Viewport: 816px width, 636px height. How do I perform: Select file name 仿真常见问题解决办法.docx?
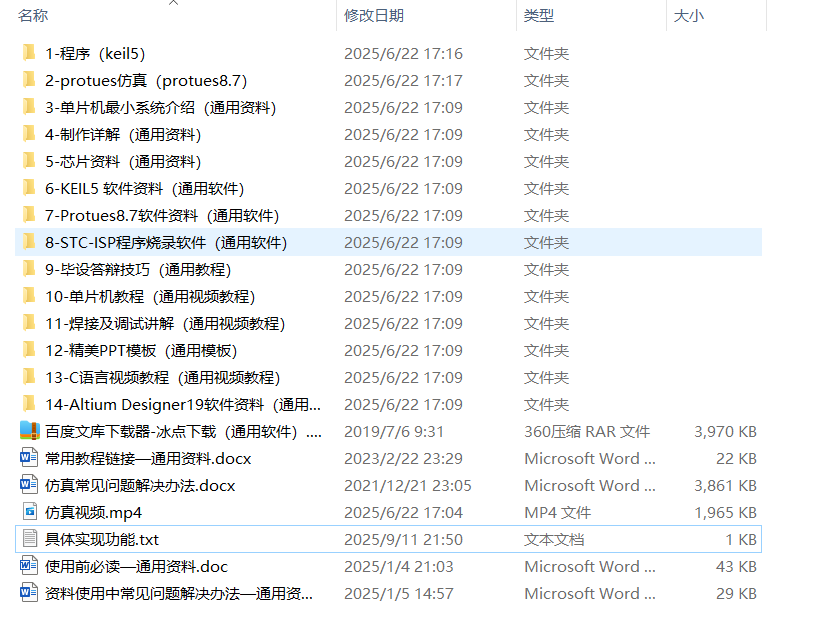(141, 486)
